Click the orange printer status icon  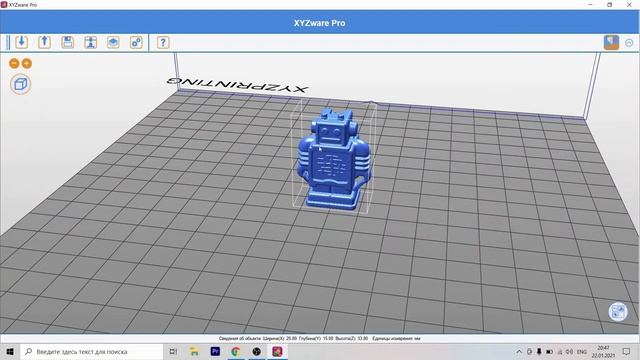[611, 42]
